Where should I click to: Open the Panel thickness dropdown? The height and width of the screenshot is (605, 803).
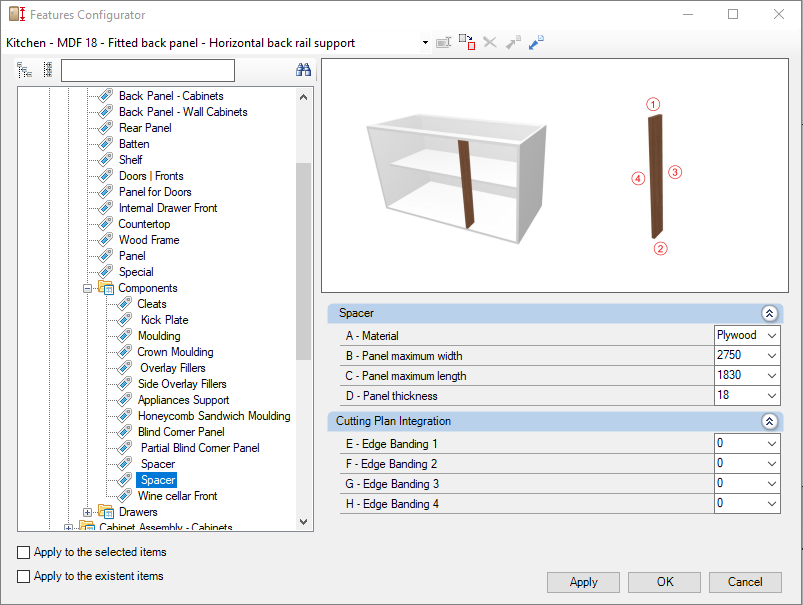[772, 396]
